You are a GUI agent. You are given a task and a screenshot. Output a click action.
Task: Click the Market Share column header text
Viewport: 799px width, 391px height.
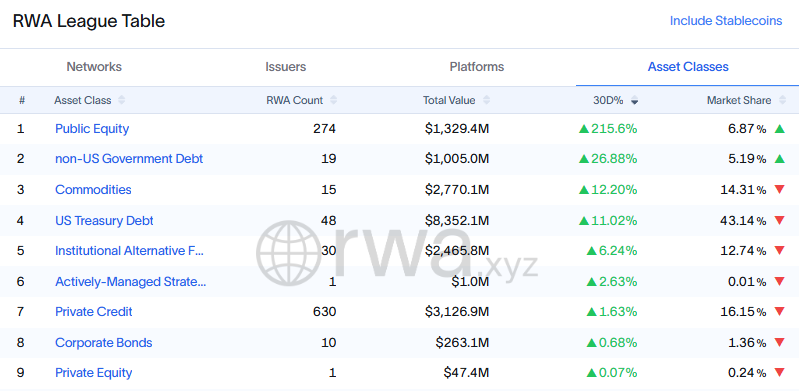[739, 100]
